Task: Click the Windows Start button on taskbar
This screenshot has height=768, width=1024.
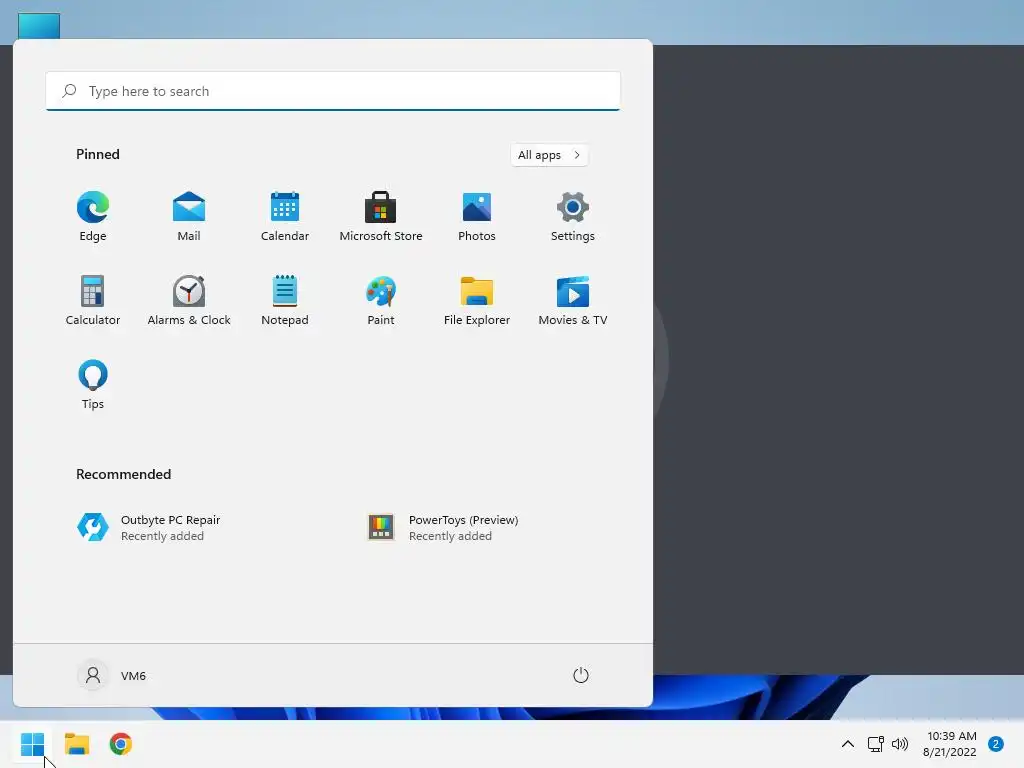Action: pyautogui.click(x=32, y=744)
